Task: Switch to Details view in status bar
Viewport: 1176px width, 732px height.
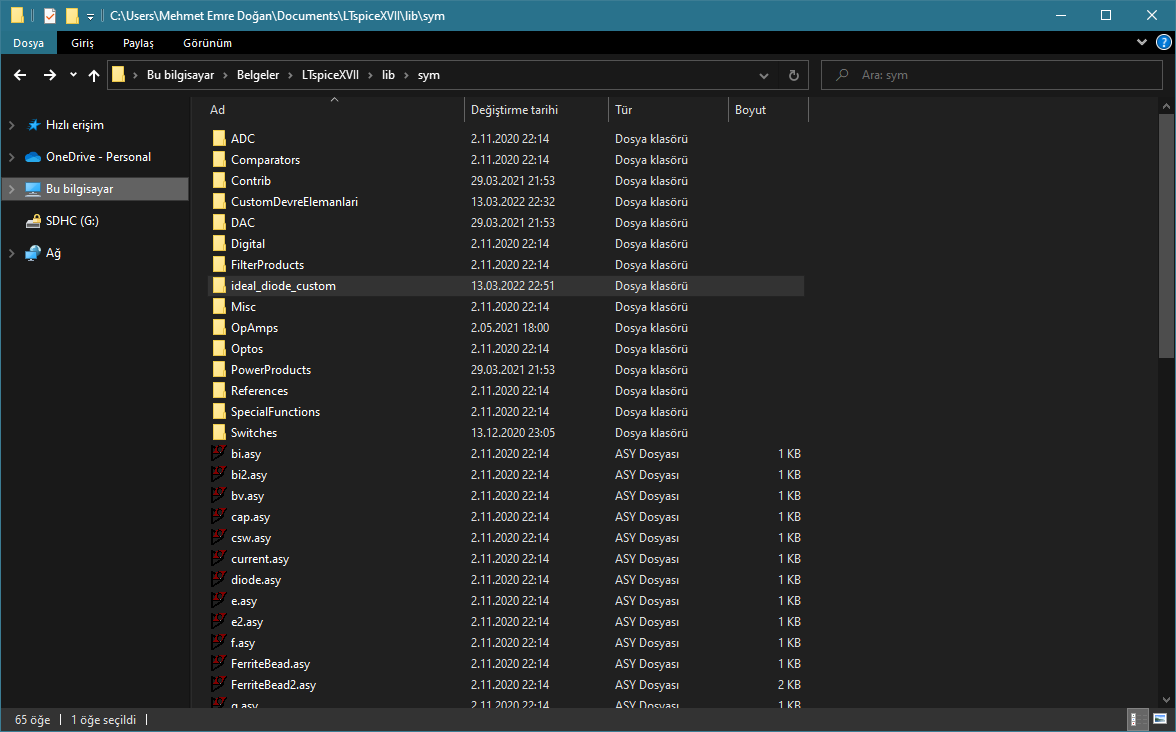Action: [x=1137, y=720]
